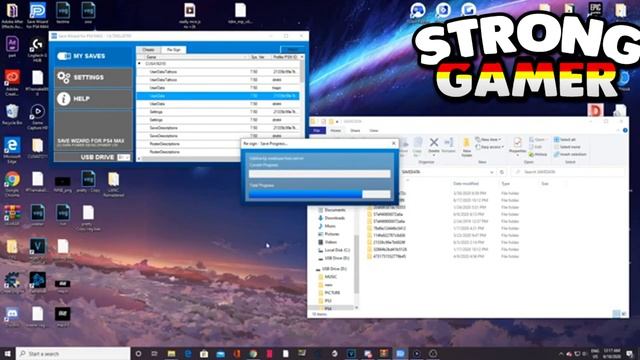Screen dimensions: 640x360
Task: Open the Recycle Bin desktop icon
Action: (x=12, y=114)
